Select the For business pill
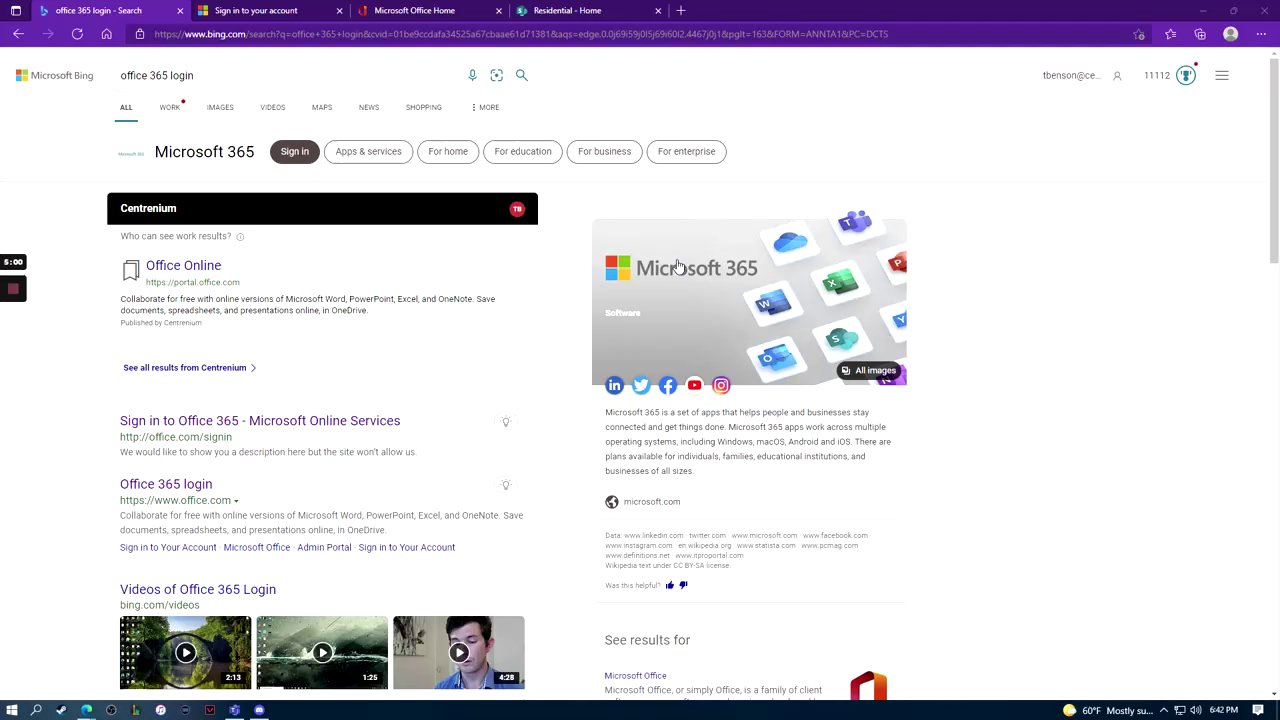The width and height of the screenshot is (1280, 720). click(x=604, y=152)
